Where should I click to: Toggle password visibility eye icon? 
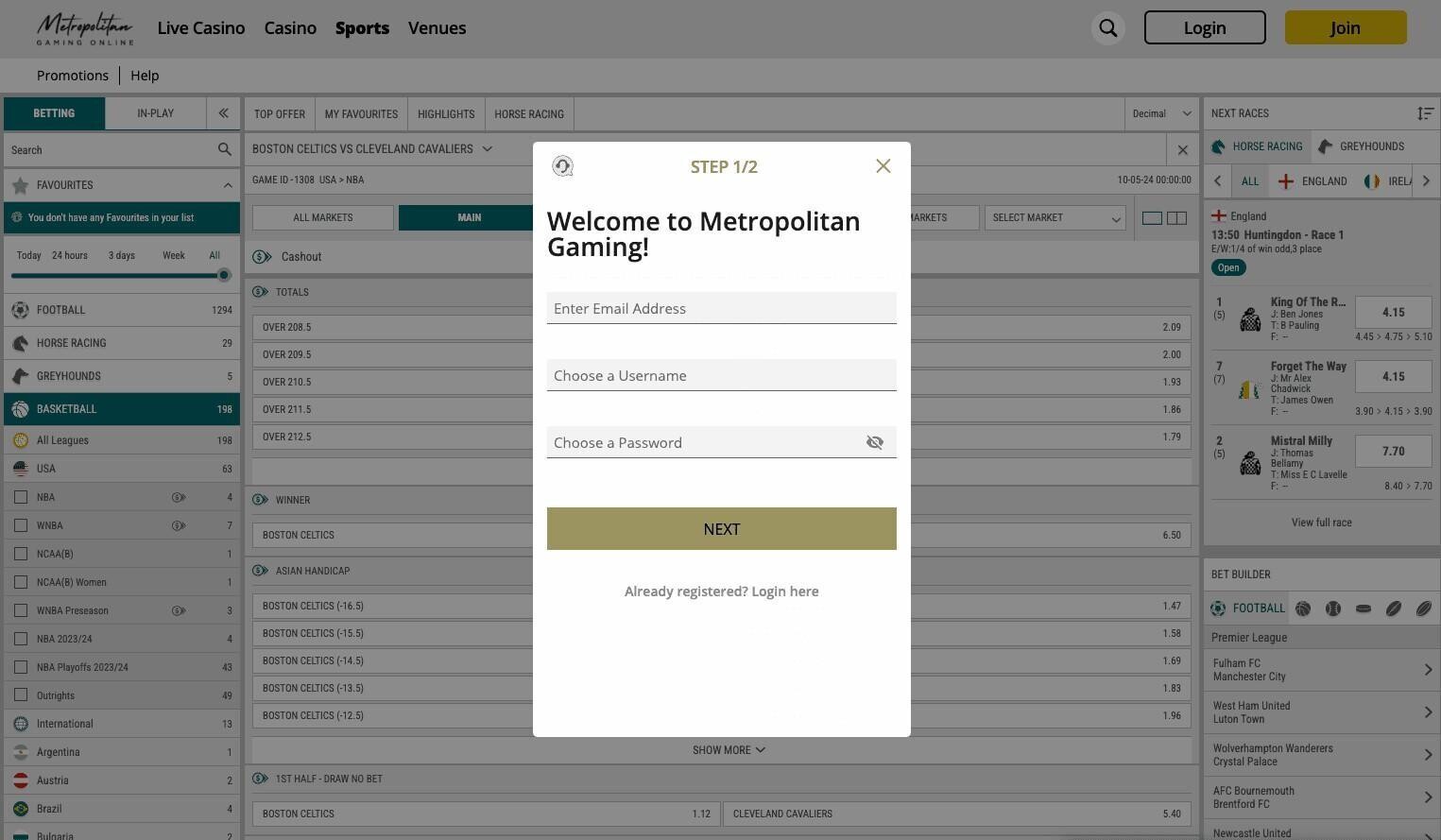click(874, 442)
